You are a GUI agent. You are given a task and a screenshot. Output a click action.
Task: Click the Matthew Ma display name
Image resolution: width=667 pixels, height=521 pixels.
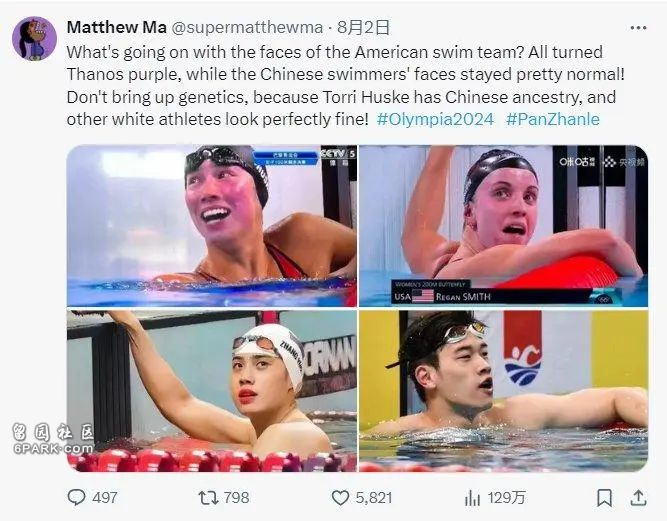pos(117,27)
